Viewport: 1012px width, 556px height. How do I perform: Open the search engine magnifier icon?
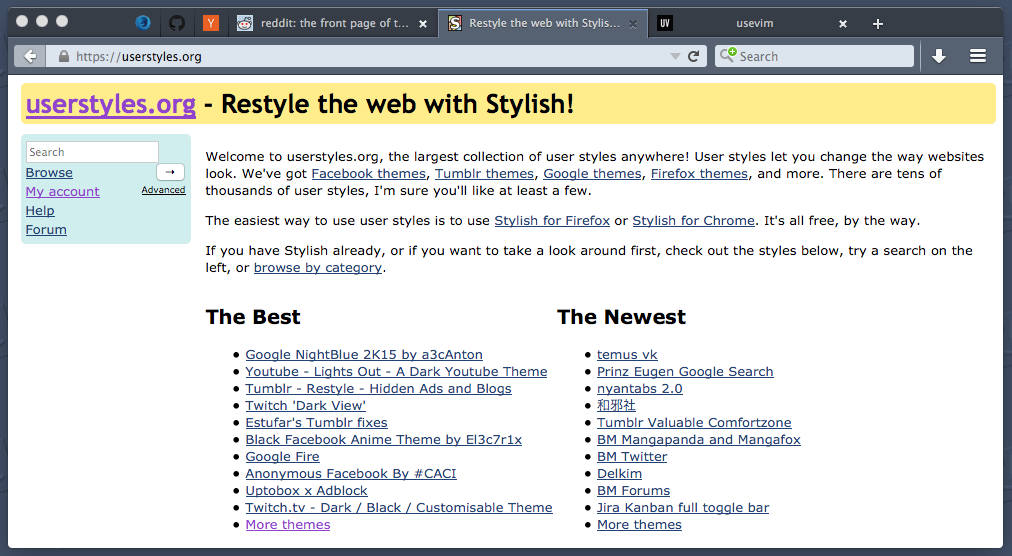point(728,55)
